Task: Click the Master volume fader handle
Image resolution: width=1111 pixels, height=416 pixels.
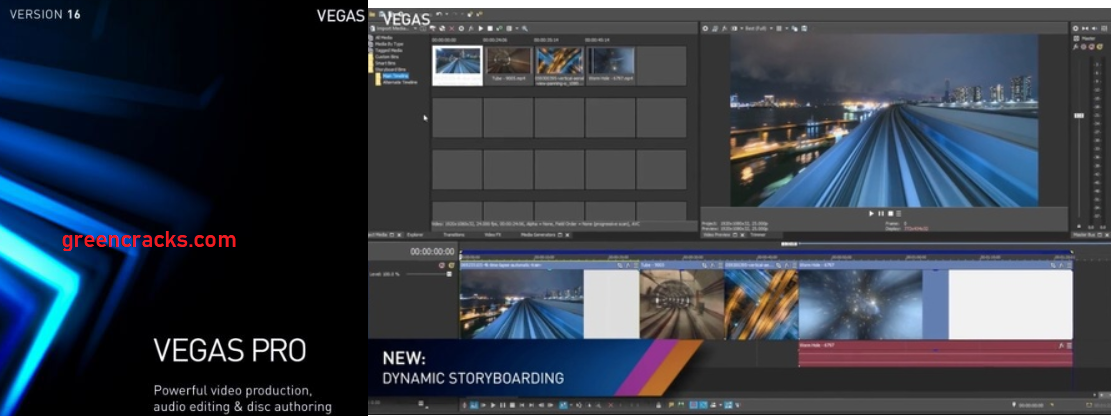Action: tap(1079, 116)
